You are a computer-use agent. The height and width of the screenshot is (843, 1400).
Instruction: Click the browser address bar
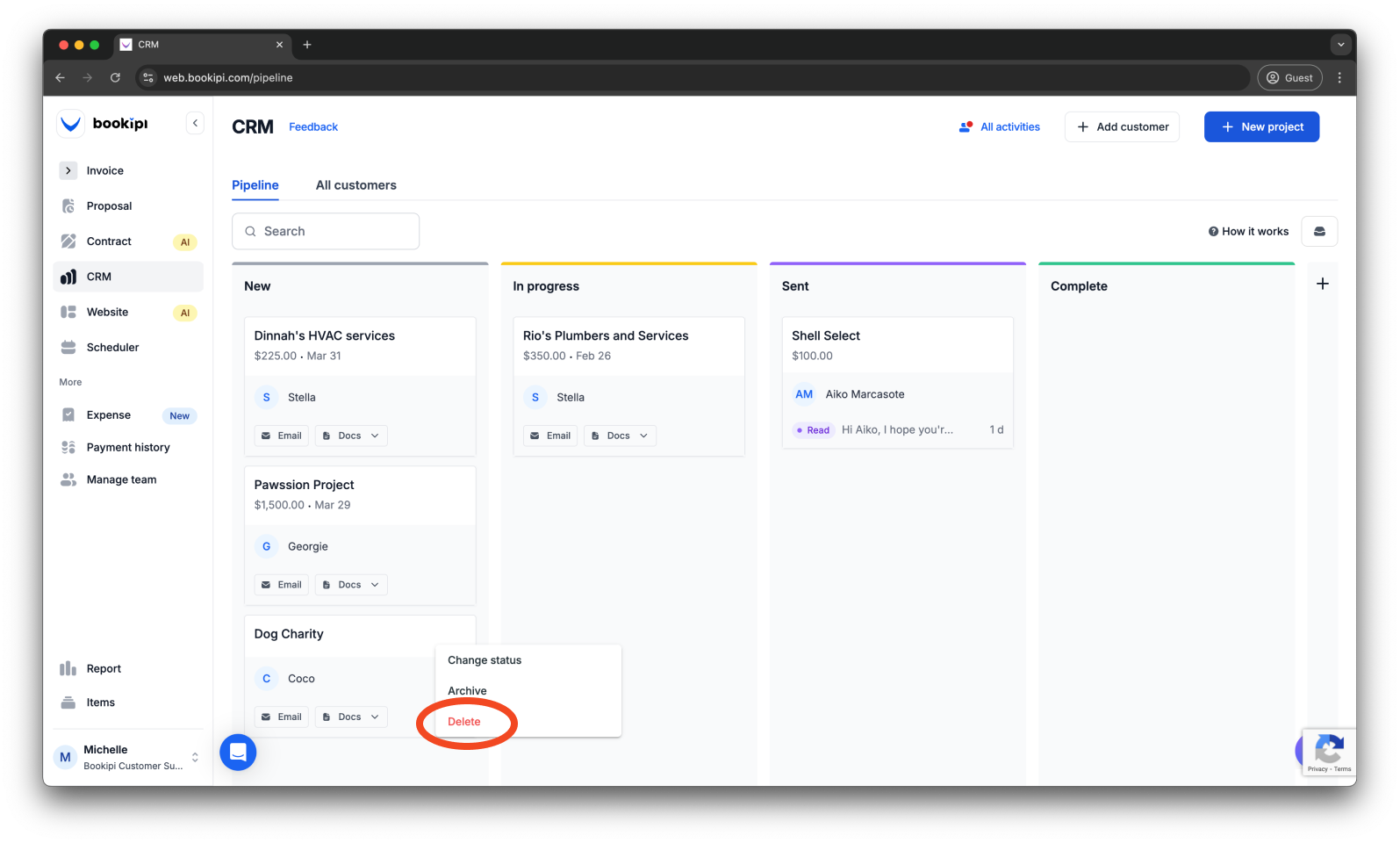(x=693, y=77)
